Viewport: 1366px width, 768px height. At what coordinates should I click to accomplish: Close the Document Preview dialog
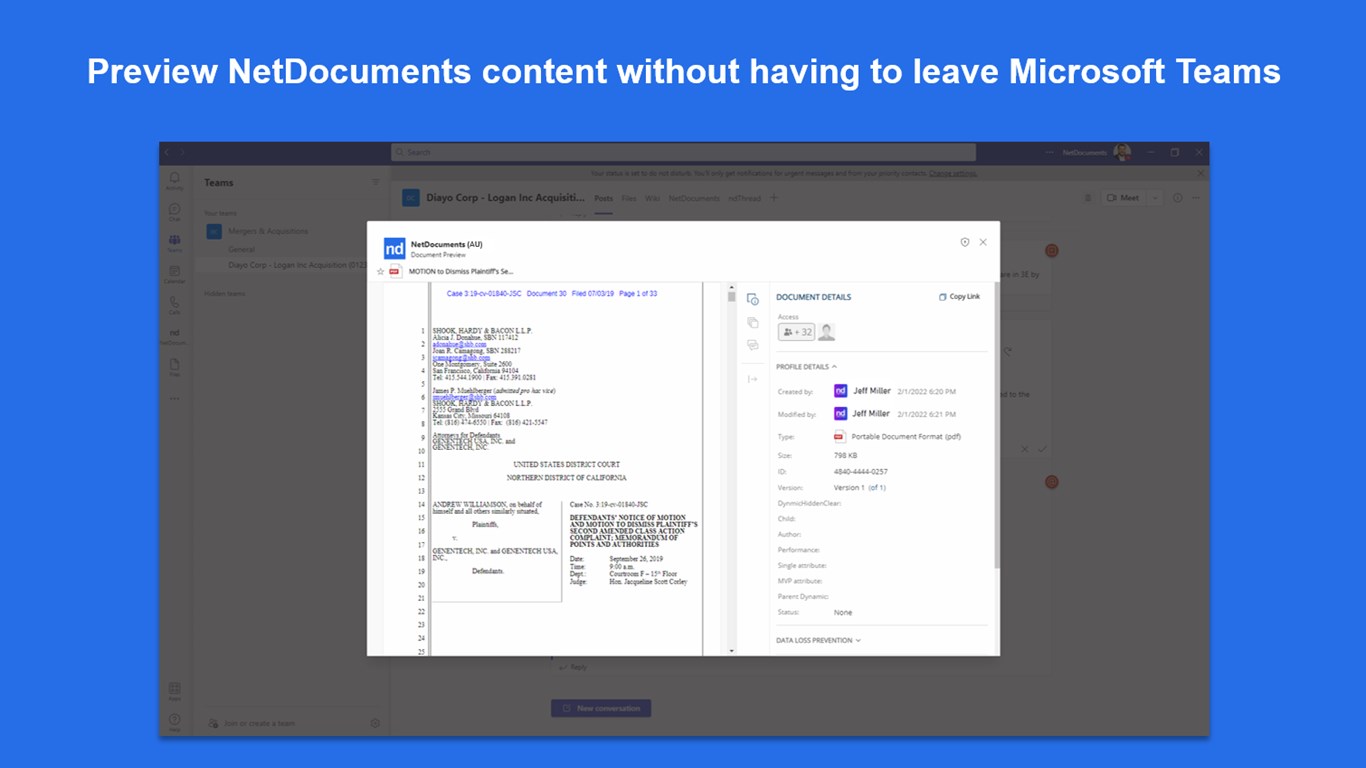[983, 242]
